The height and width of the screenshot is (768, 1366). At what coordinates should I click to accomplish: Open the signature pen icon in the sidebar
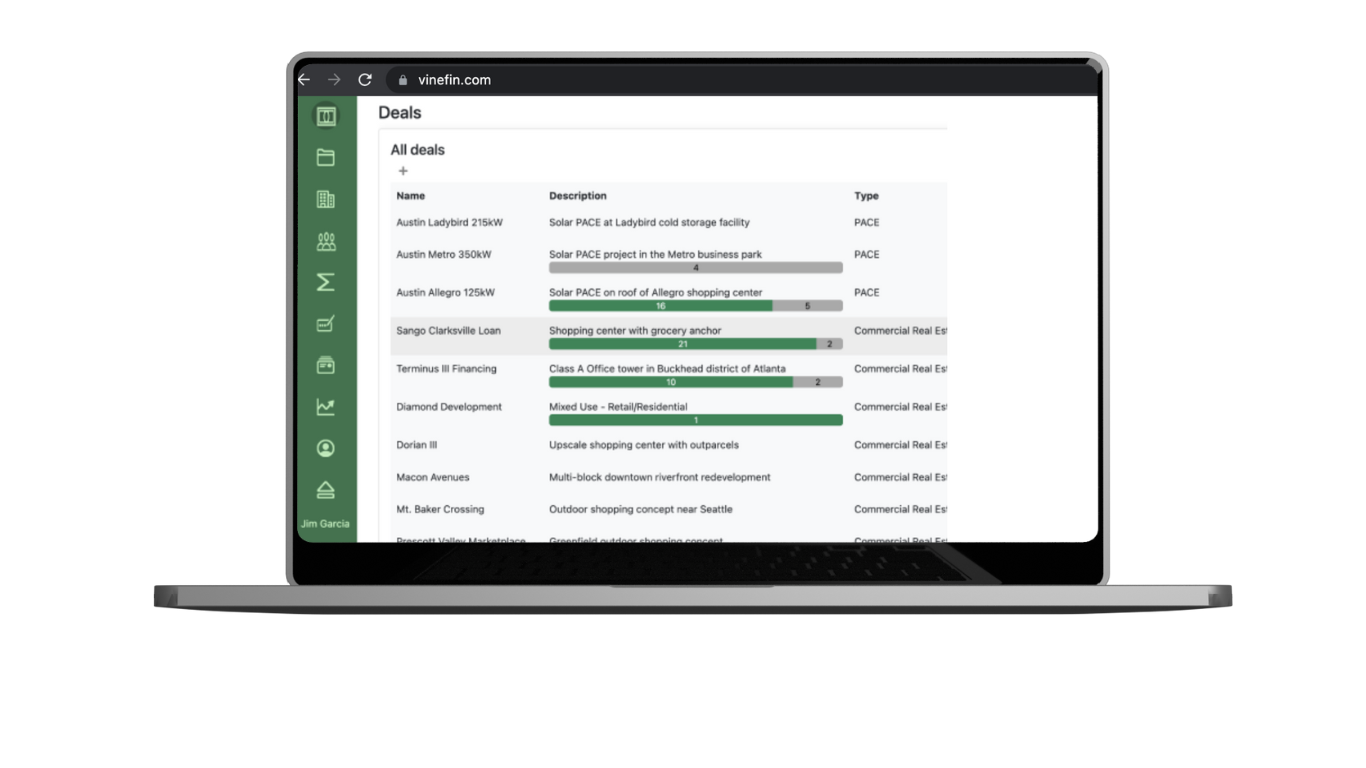[326, 324]
